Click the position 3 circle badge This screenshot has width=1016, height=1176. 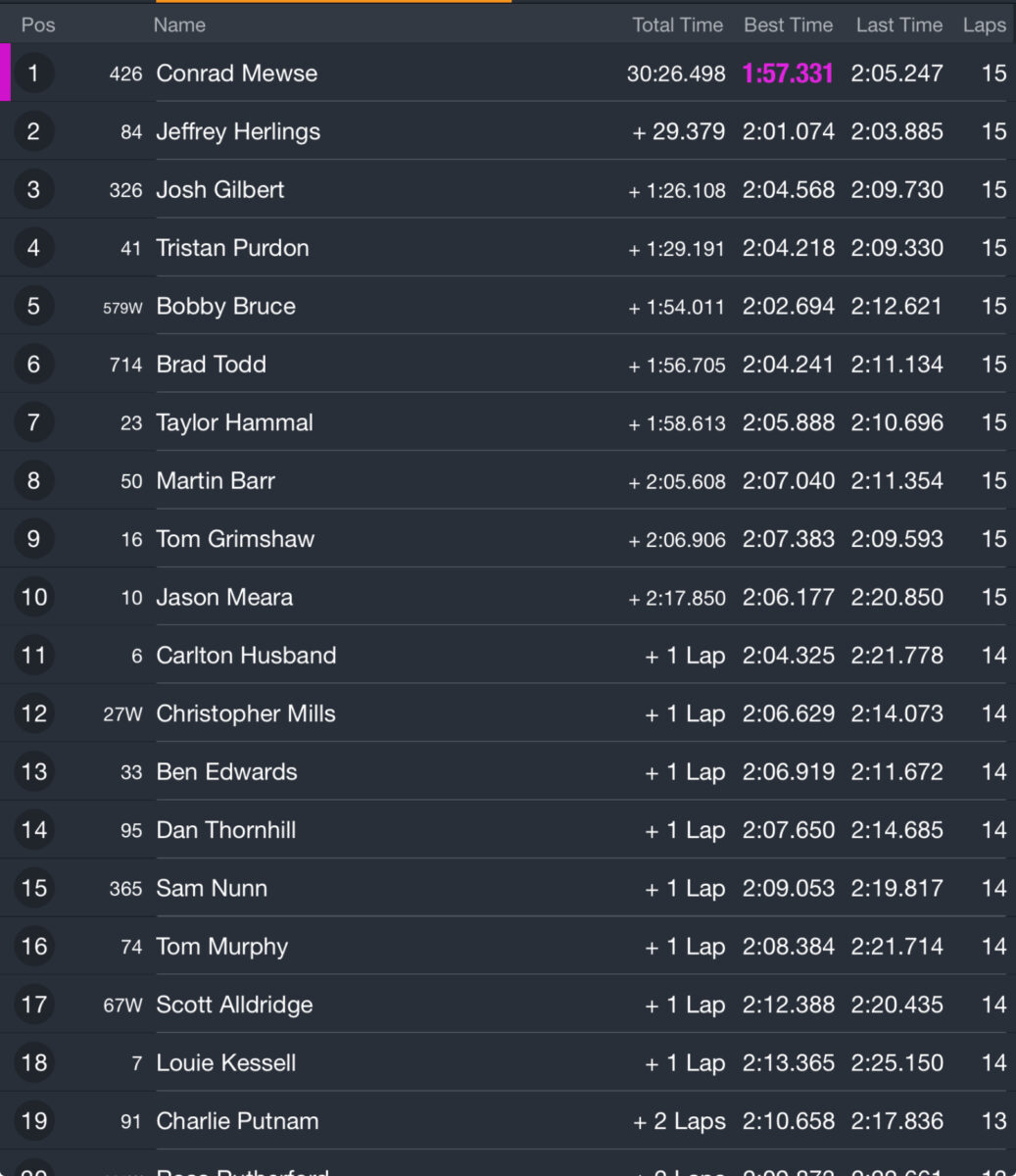click(x=33, y=189)
